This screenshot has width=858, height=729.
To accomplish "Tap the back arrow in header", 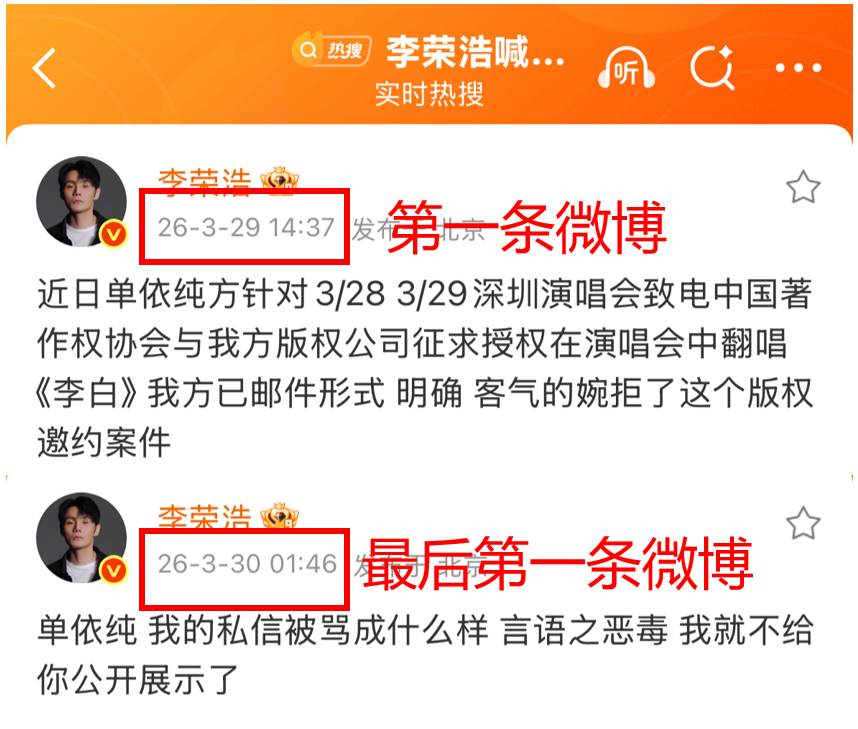I will pos(44,68).
